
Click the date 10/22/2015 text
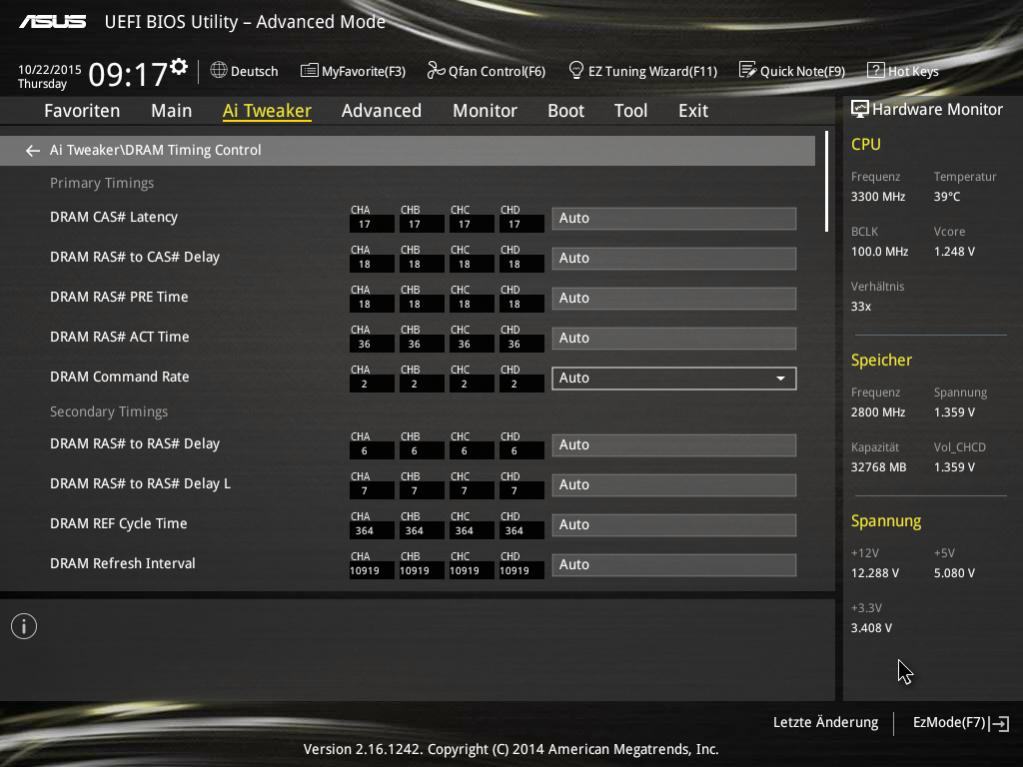[50, 69]
